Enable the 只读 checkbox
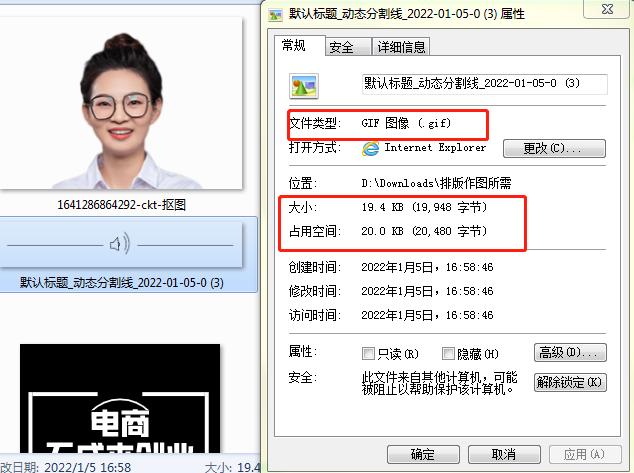 (368, 353)
